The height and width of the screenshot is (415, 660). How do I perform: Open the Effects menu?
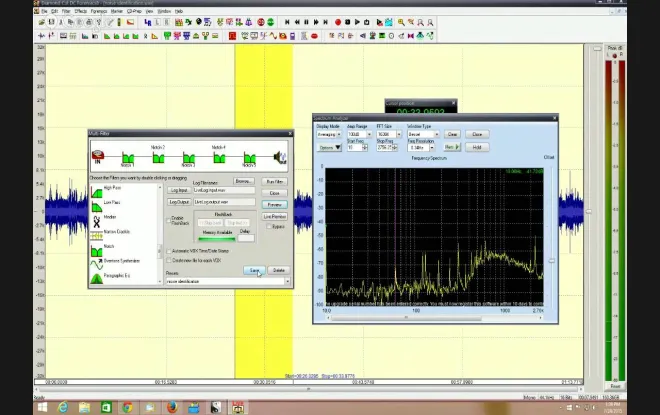80,11
